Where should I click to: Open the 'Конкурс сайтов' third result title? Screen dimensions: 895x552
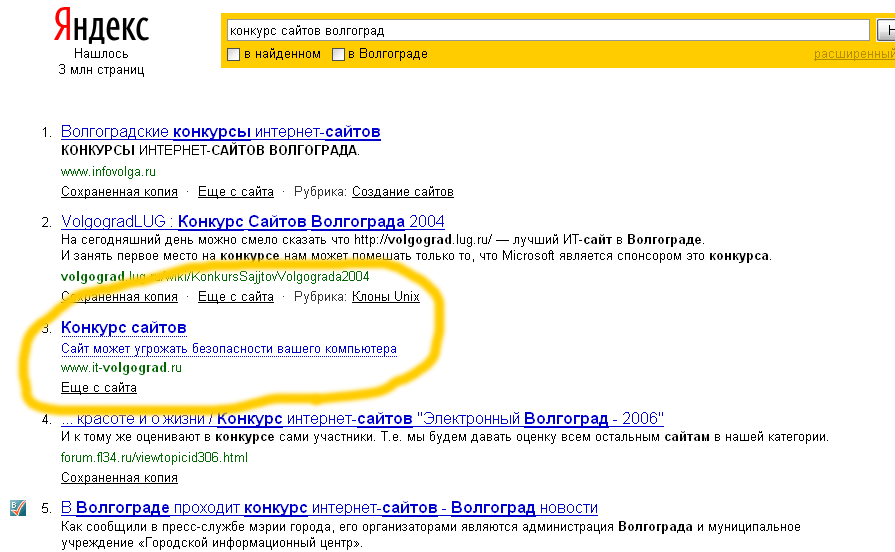click(x=123, y=328)
